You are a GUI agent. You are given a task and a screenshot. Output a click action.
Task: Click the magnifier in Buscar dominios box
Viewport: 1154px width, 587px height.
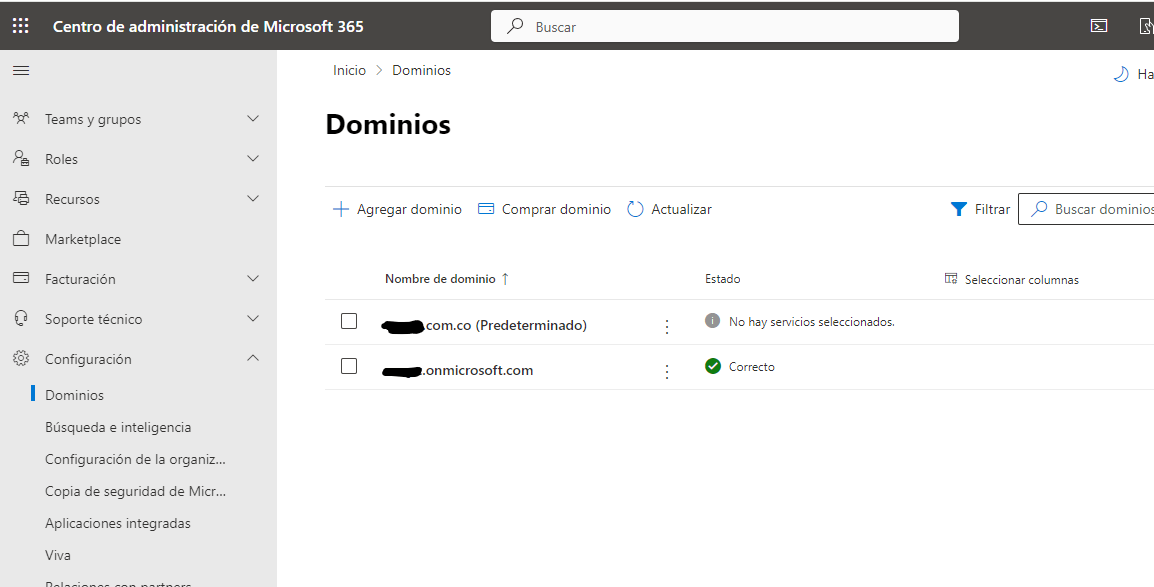[x=1039, y=209]
